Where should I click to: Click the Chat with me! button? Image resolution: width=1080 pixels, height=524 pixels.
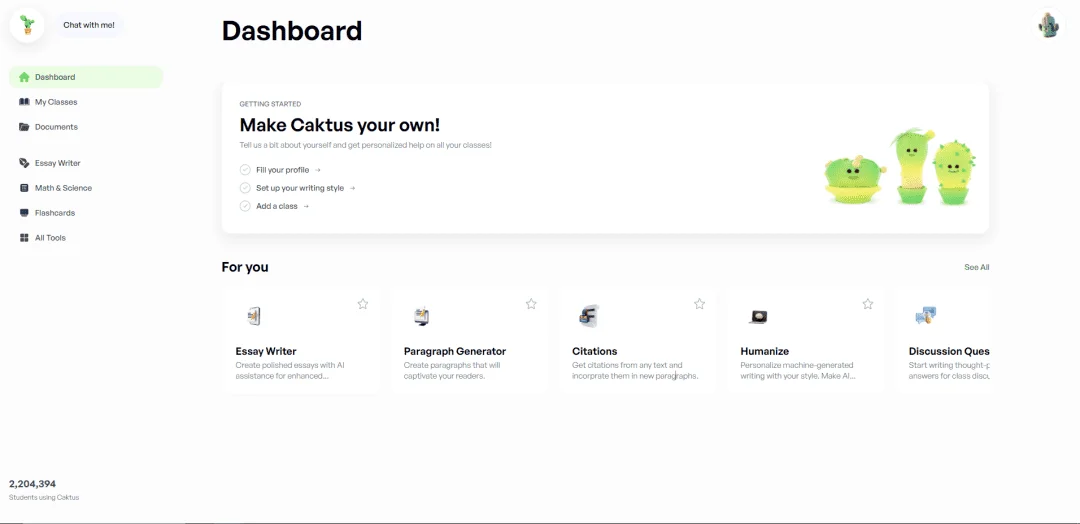click(89, 25)
